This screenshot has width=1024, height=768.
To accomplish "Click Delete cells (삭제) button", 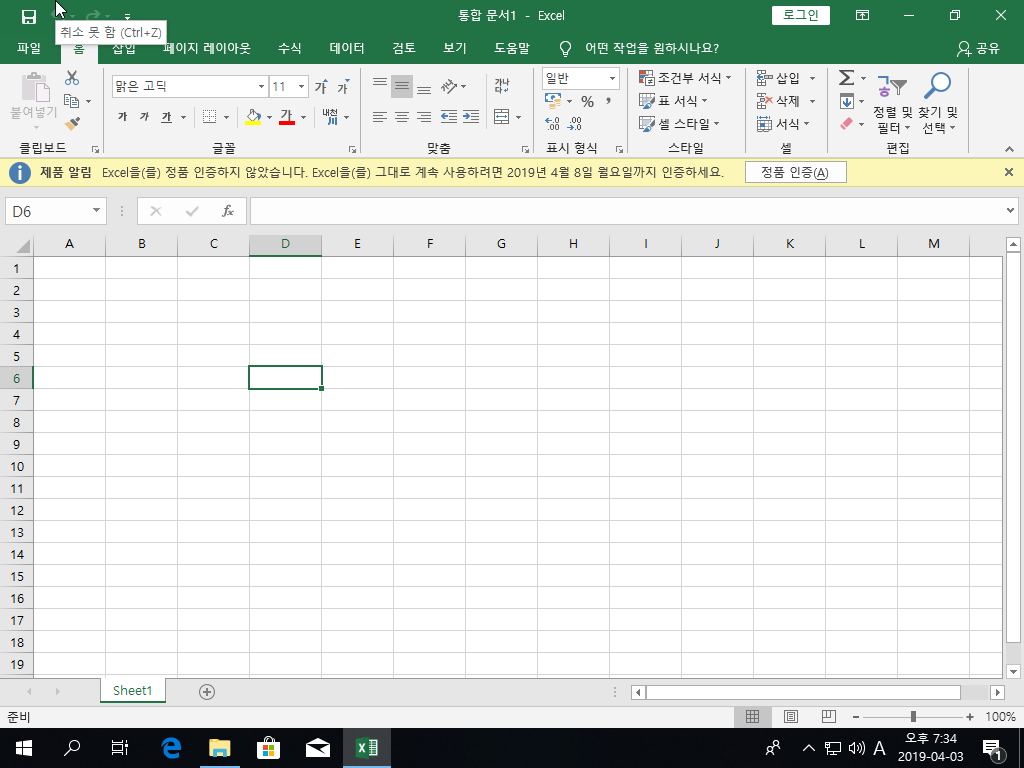I will 778,101.
